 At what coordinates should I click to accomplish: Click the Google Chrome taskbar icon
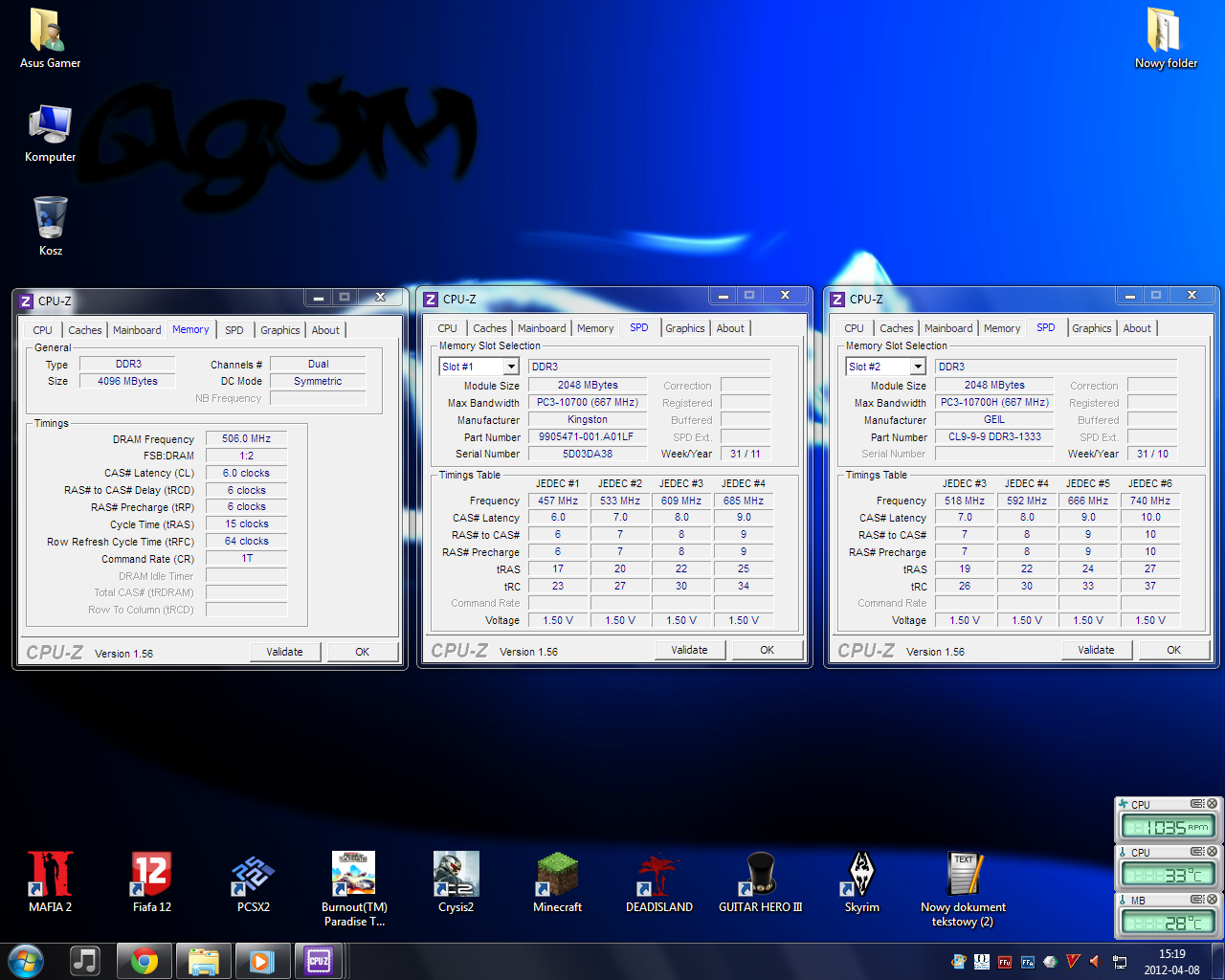145,961
